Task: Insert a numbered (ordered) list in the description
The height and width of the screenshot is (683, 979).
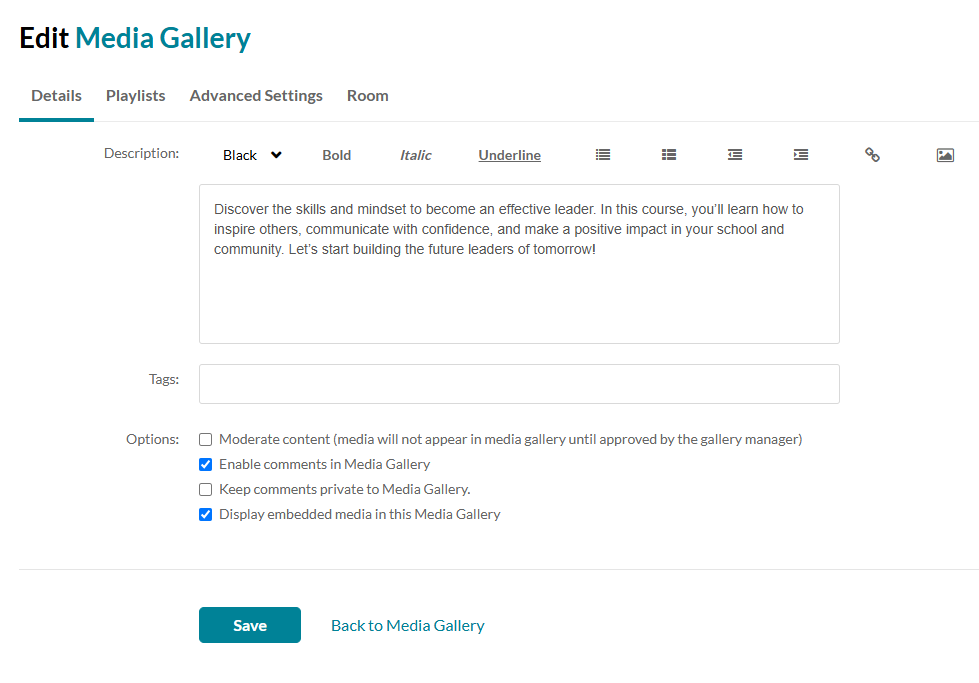Action: click(x=669, y=155)
